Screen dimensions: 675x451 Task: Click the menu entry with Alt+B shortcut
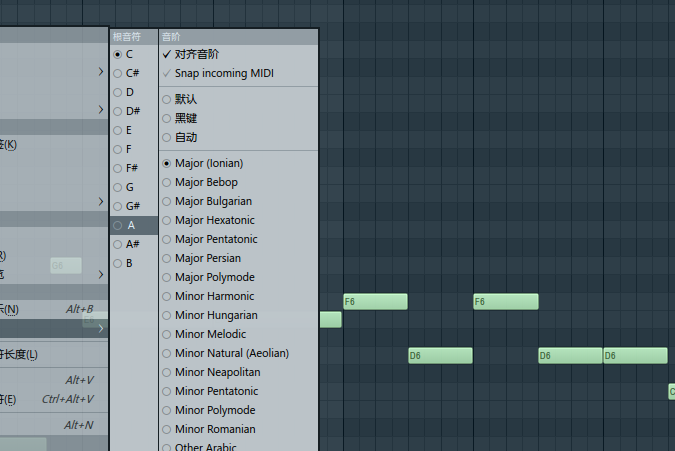point(54,309)
